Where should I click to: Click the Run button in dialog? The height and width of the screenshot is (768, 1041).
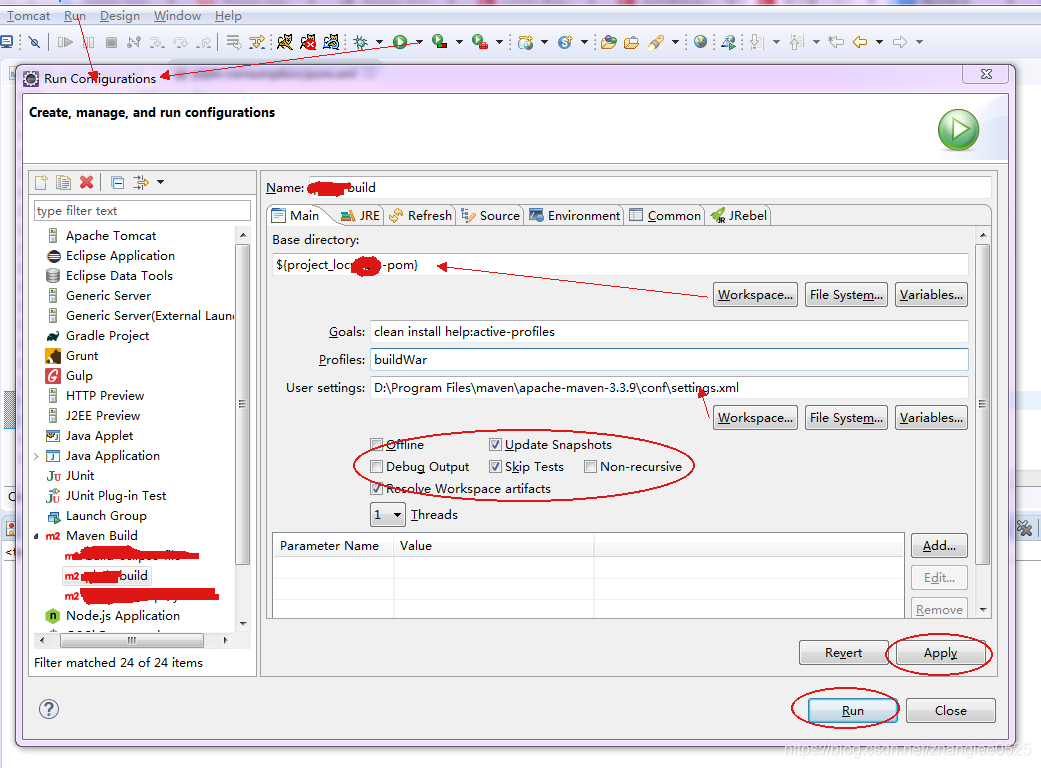852,711
